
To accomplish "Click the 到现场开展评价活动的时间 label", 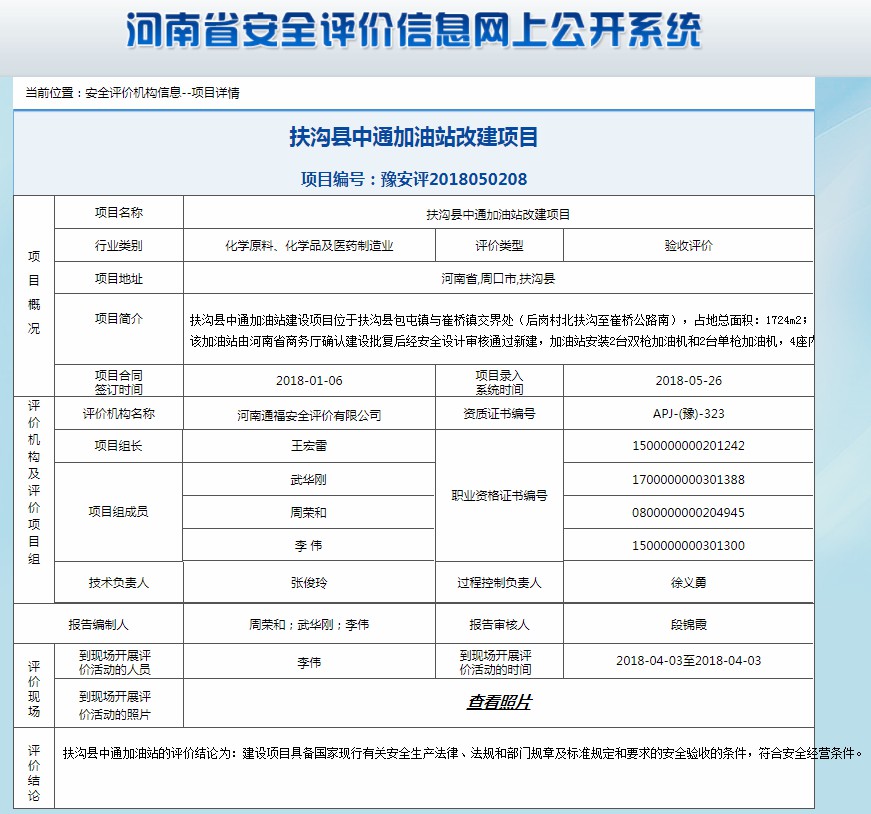I will click(x=495, y=662).
